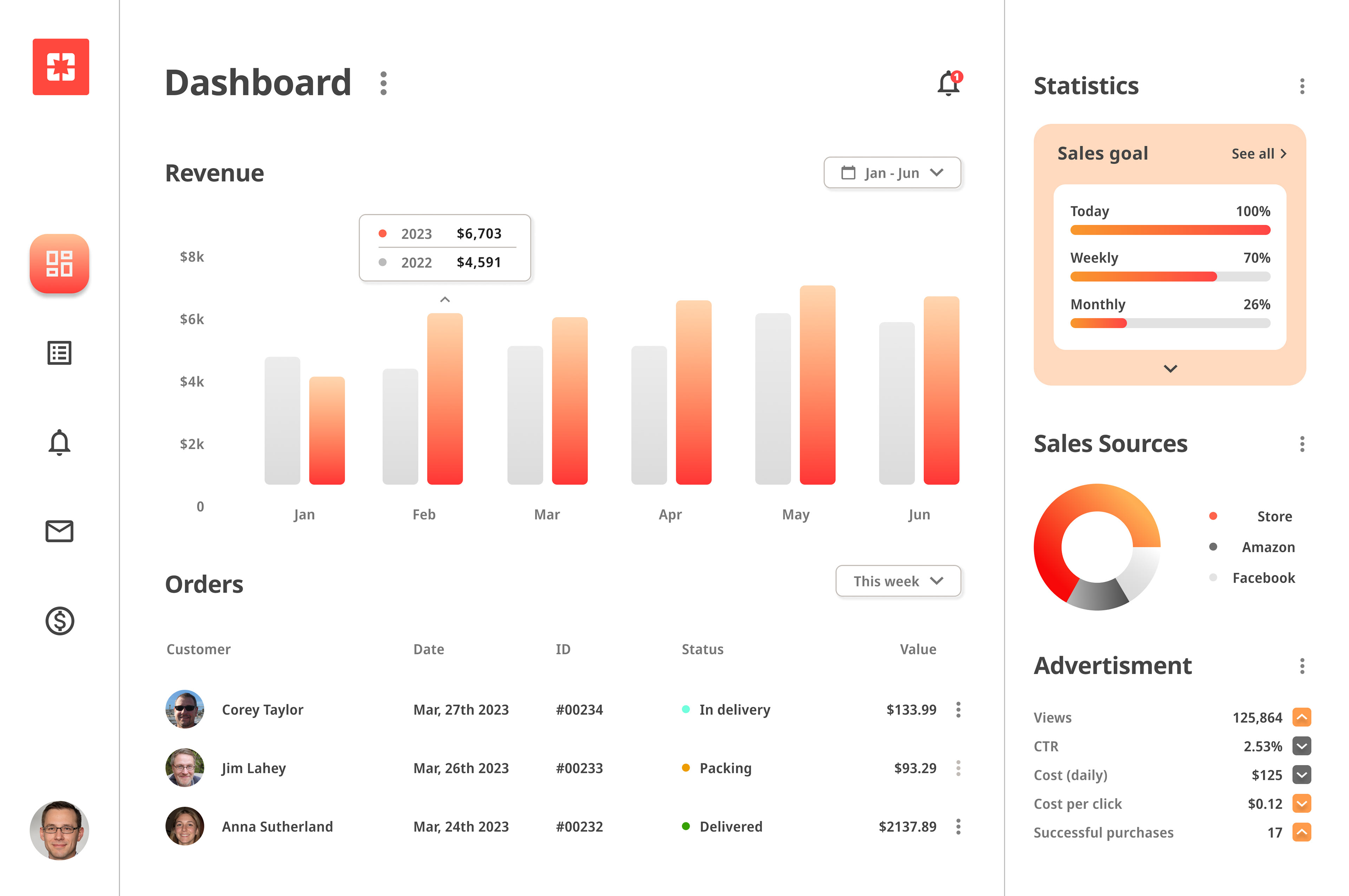Image resolution: width=1349 pixels, height=896 pixels.
Task: Click the red app logo icon
Action: point(60,67)
